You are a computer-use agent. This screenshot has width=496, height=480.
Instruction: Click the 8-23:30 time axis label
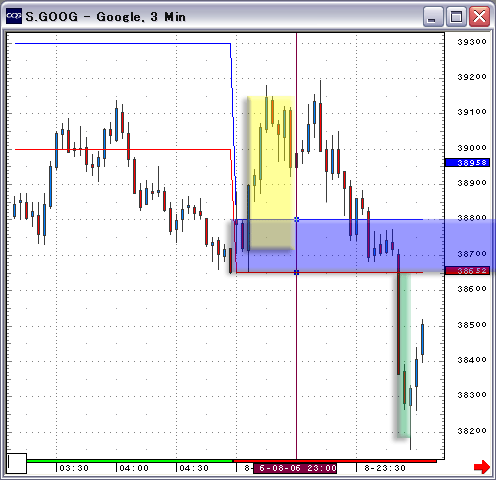[385, 468]
